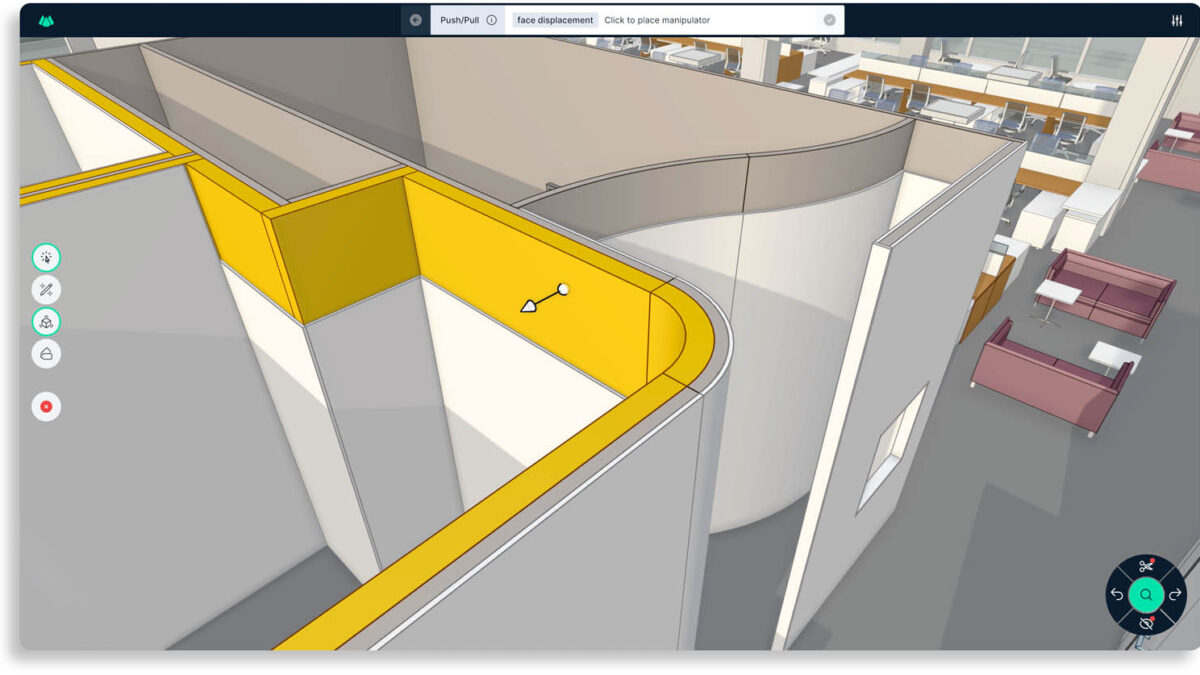Click the white handle dot on the manipulator

pos(563,289)
